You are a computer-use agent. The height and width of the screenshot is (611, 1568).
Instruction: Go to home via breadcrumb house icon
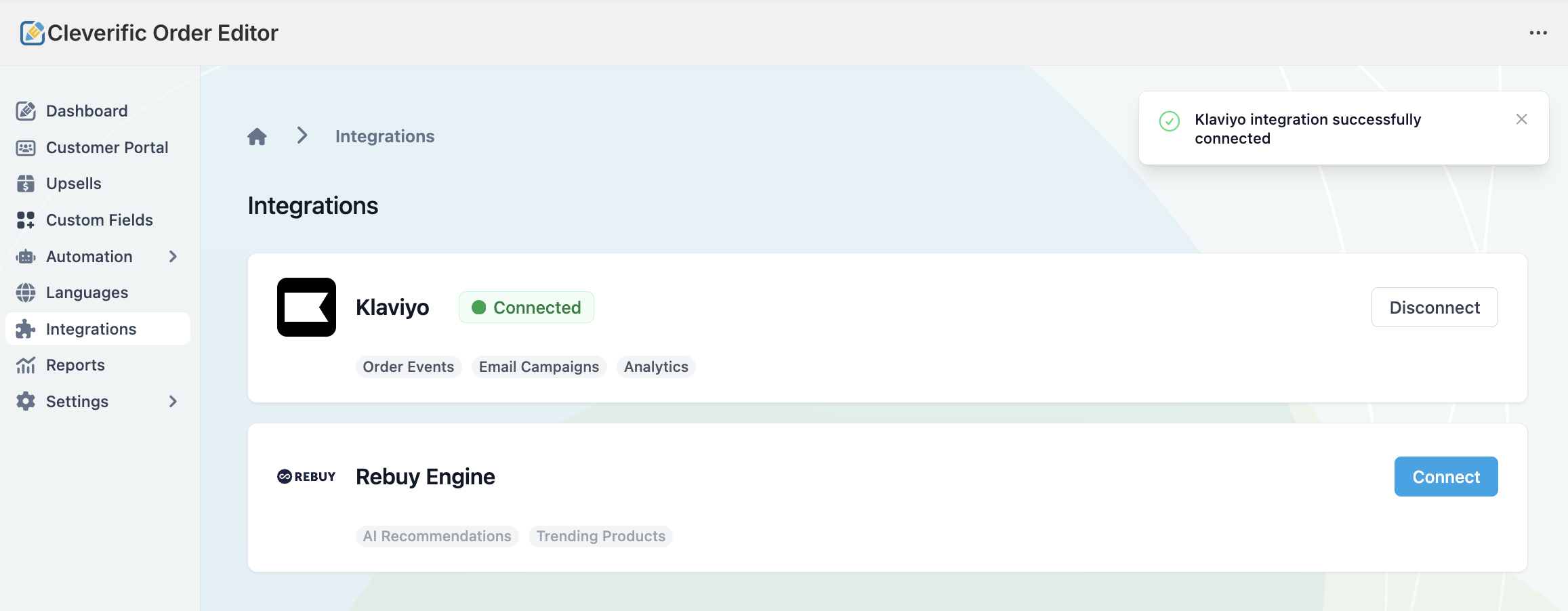257,137
